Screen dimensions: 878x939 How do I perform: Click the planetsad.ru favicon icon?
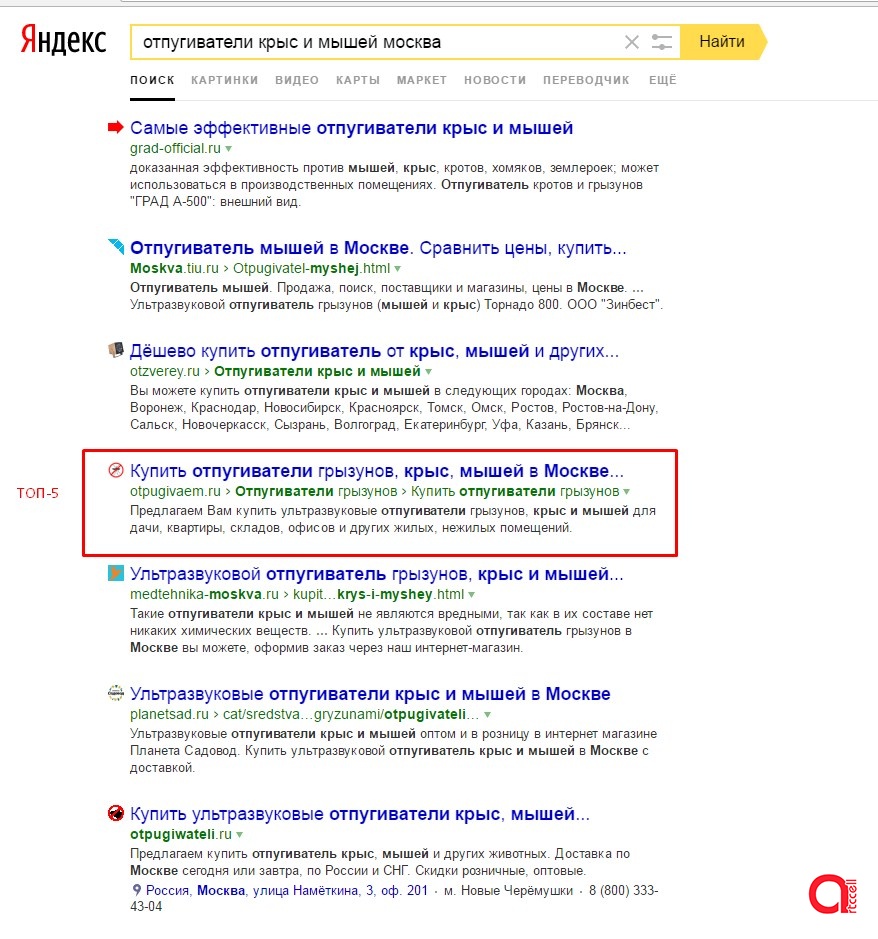point(116,693)
